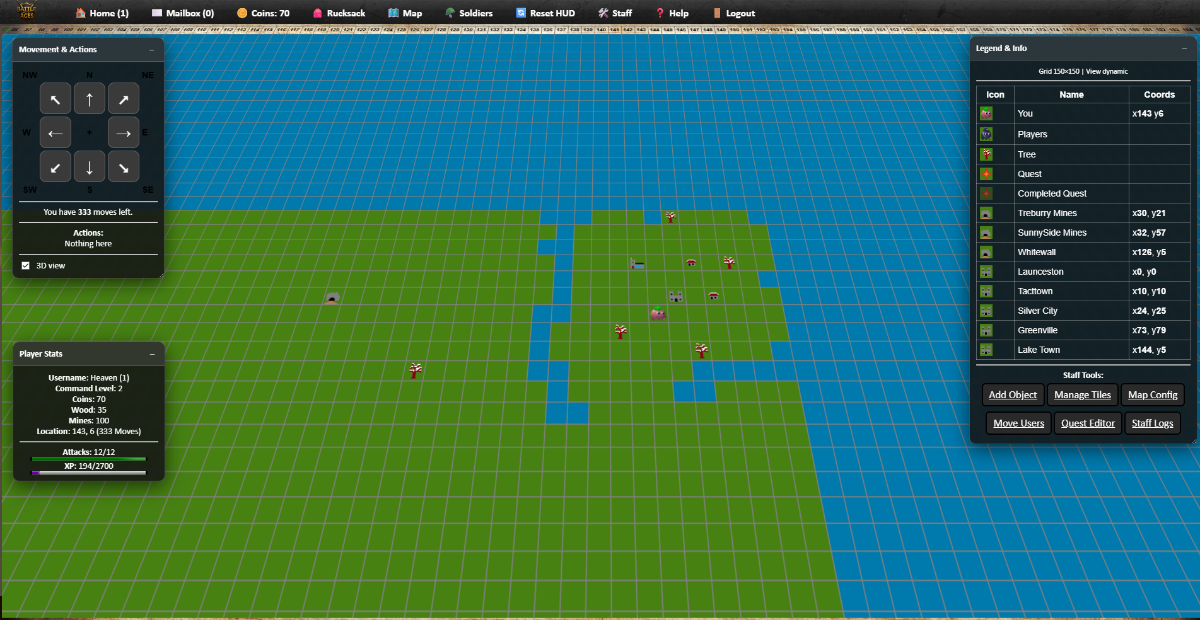The height and width of the screenshot is (620, 1200).
Task: Move north with the up arrow
Action: pos(90,99)
